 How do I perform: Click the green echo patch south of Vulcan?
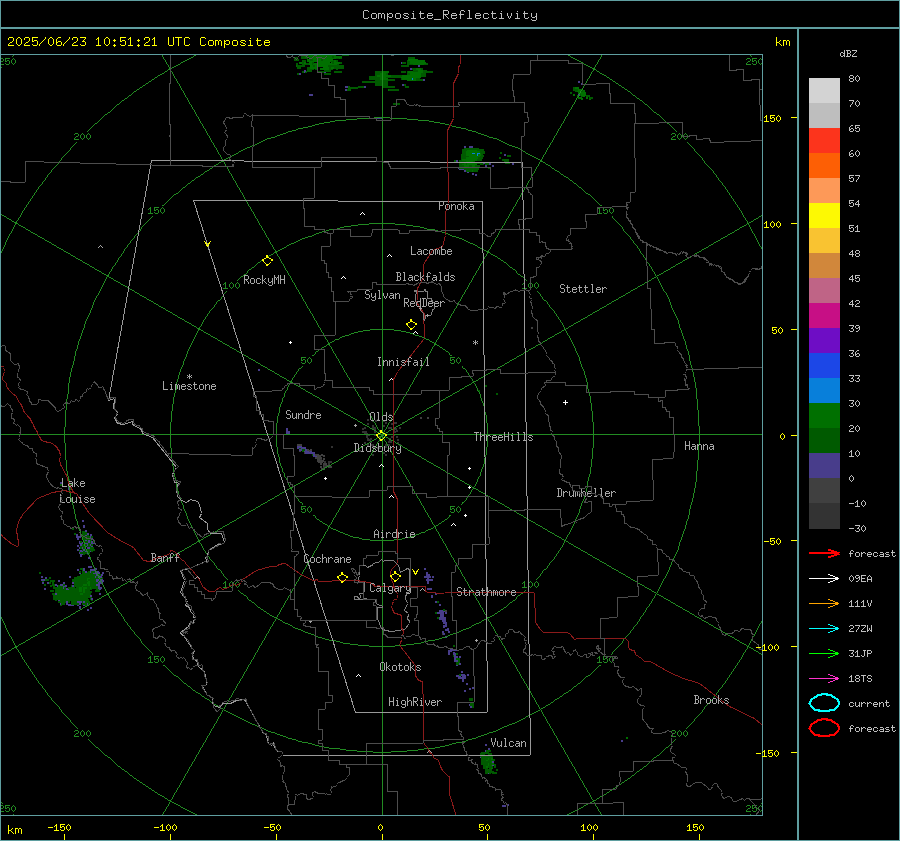pyautogui.click(x=488, y=762)
